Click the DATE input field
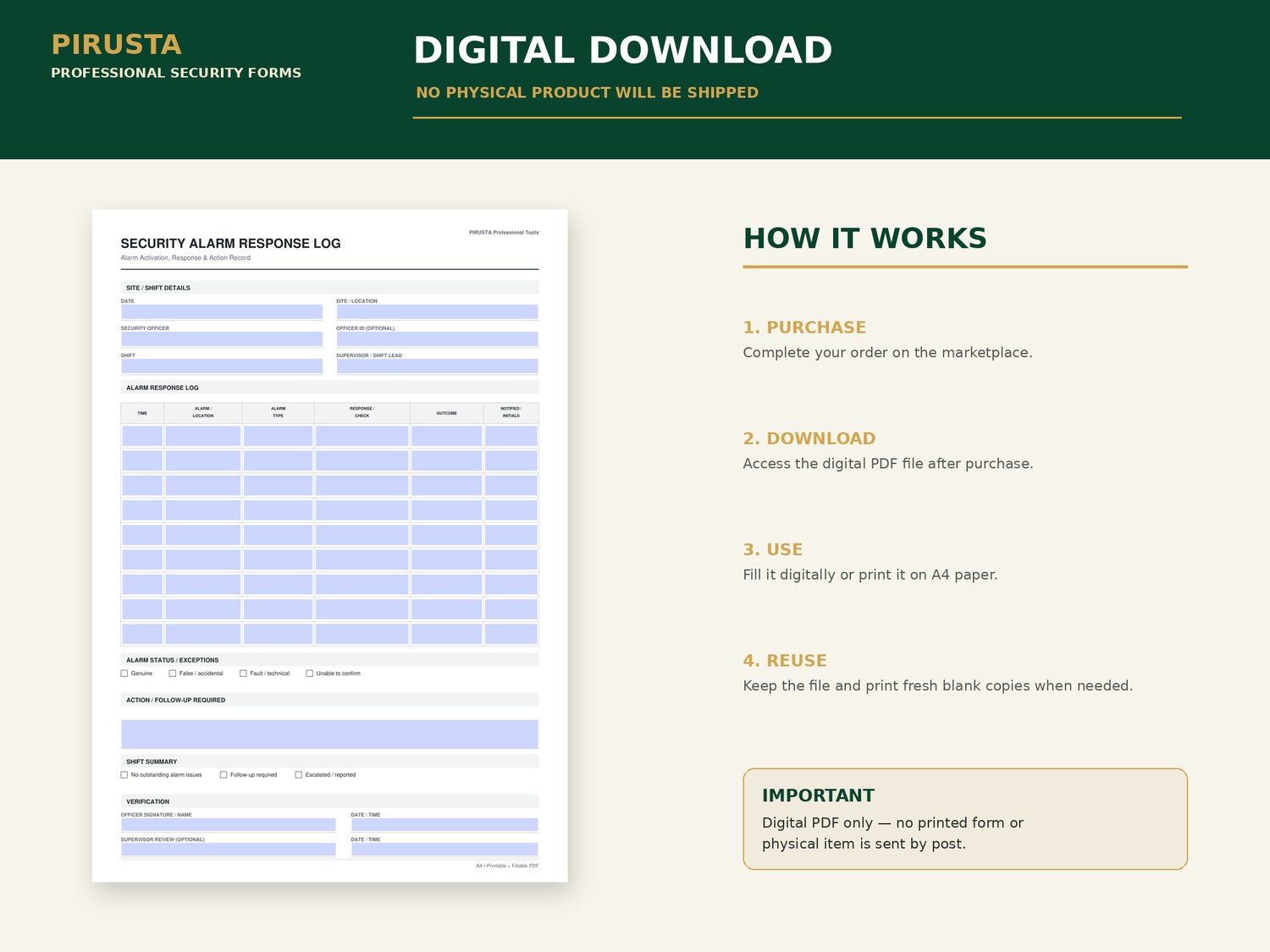 pyautogui.click(x=222, y=312)
